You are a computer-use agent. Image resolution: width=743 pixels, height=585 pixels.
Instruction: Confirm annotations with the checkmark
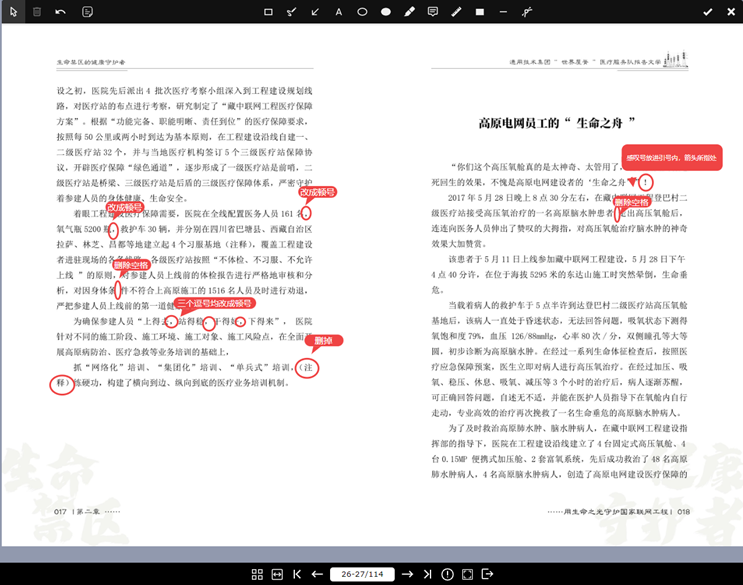[x=707, y=12]
